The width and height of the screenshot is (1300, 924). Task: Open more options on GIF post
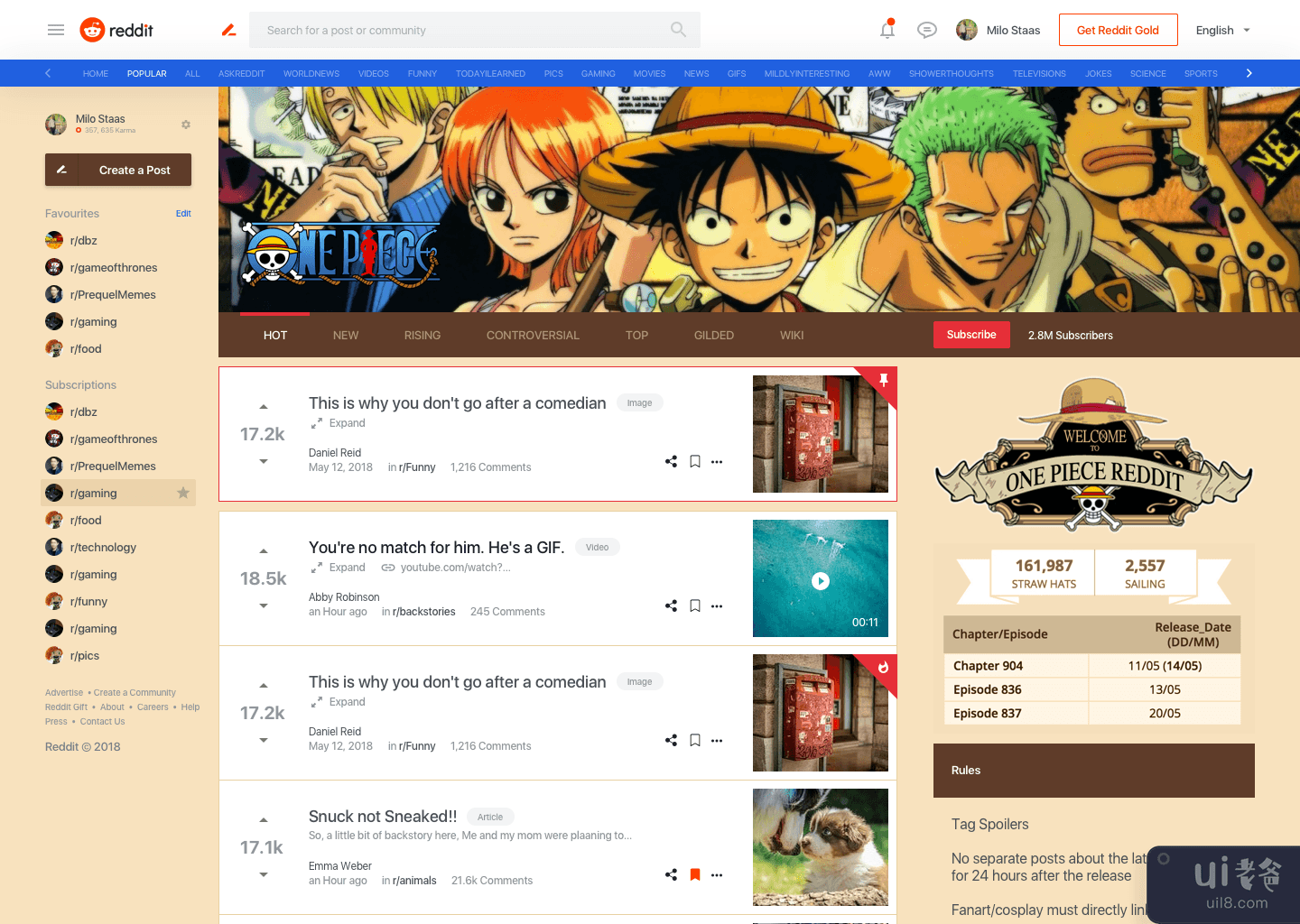[717, 605]
